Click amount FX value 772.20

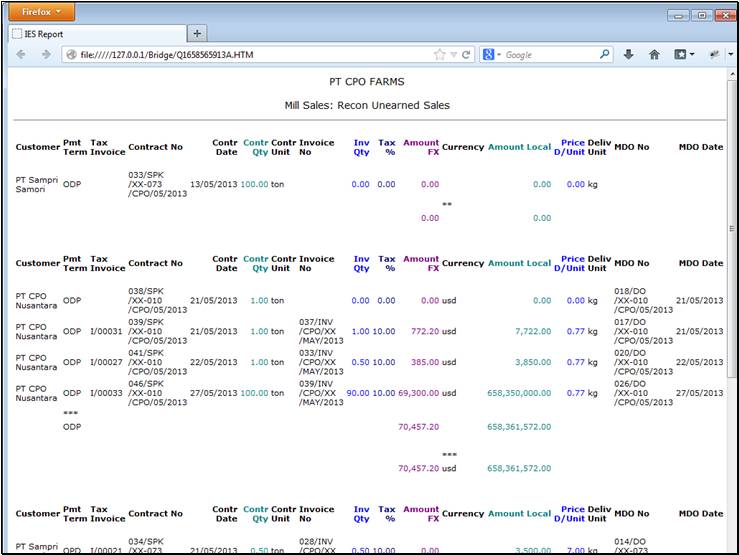(425, 331)
